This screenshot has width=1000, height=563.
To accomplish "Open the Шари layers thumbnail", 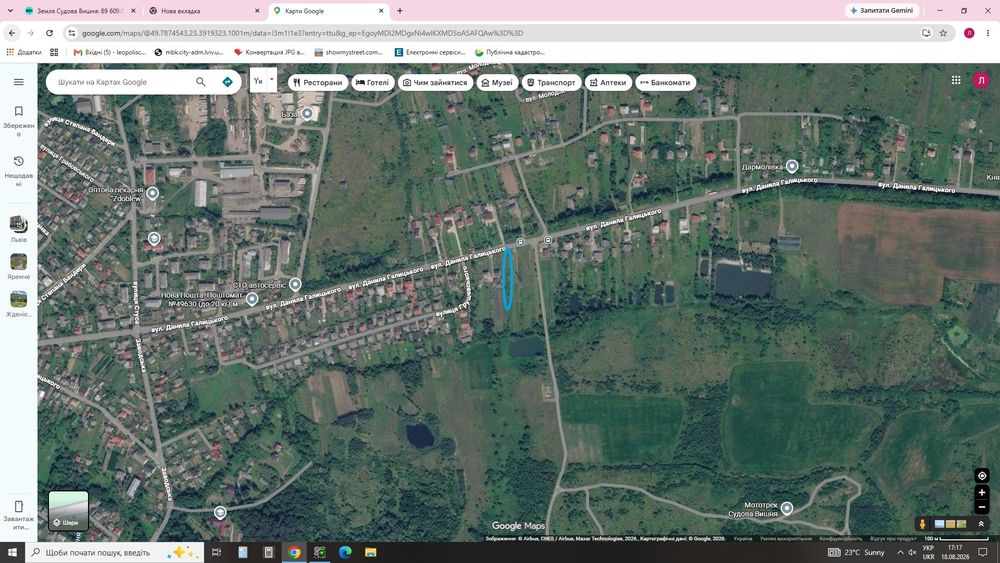I will [68, 510].
